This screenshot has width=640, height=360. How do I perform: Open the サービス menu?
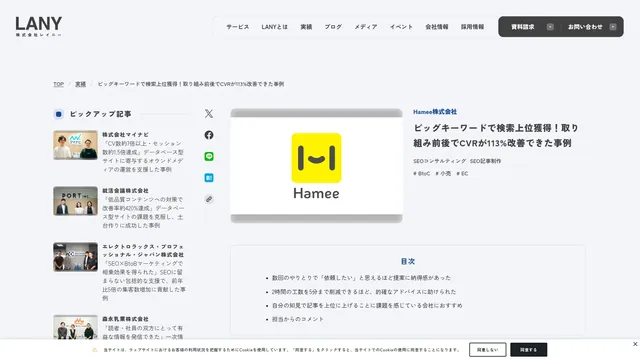pos(238,27)
